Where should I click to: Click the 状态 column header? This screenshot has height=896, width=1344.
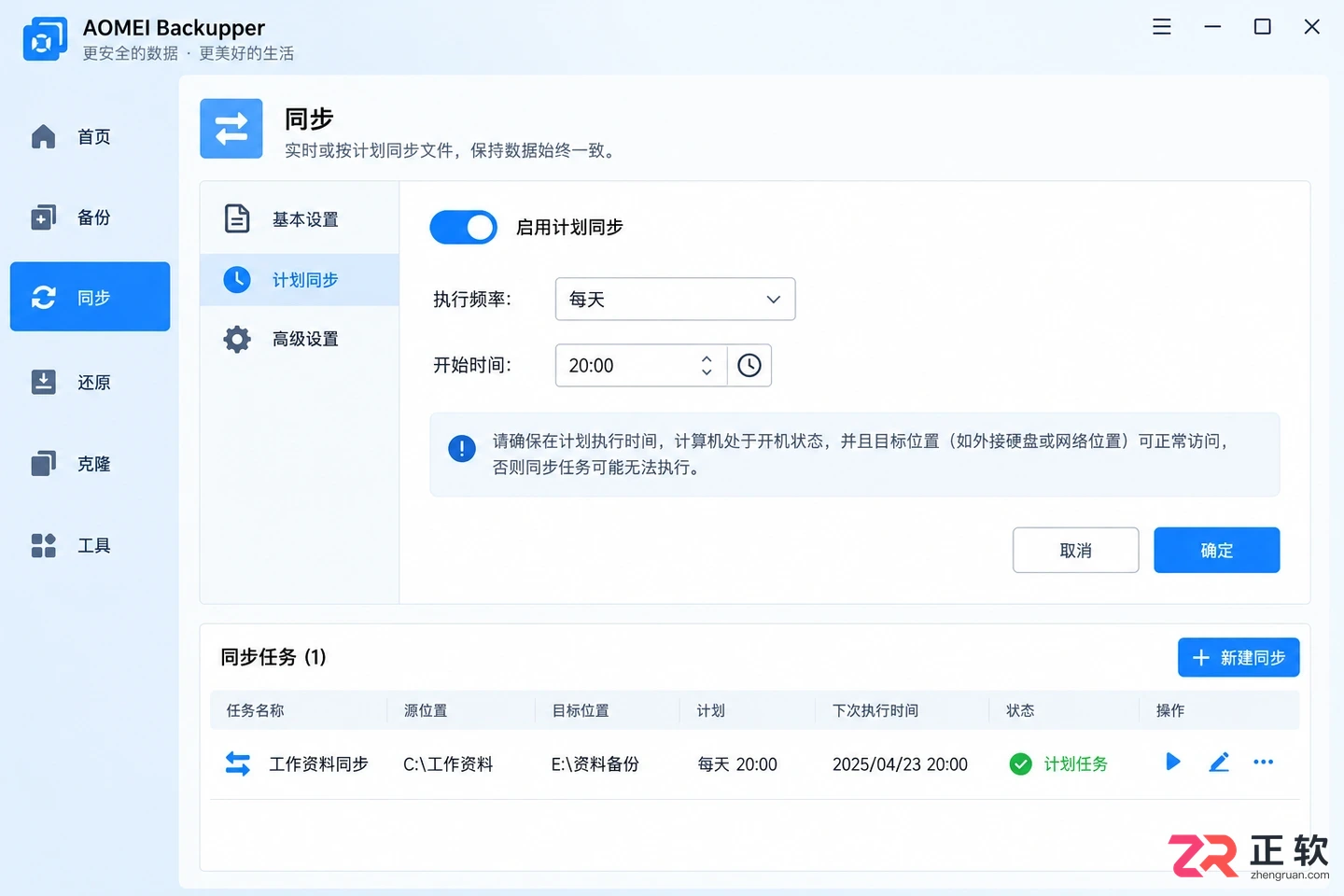click(1020, 710)
